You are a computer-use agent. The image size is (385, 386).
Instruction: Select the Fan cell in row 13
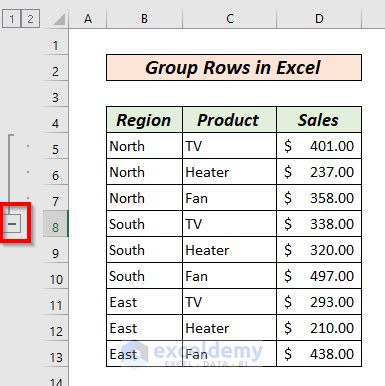click(x=229, y=354)
